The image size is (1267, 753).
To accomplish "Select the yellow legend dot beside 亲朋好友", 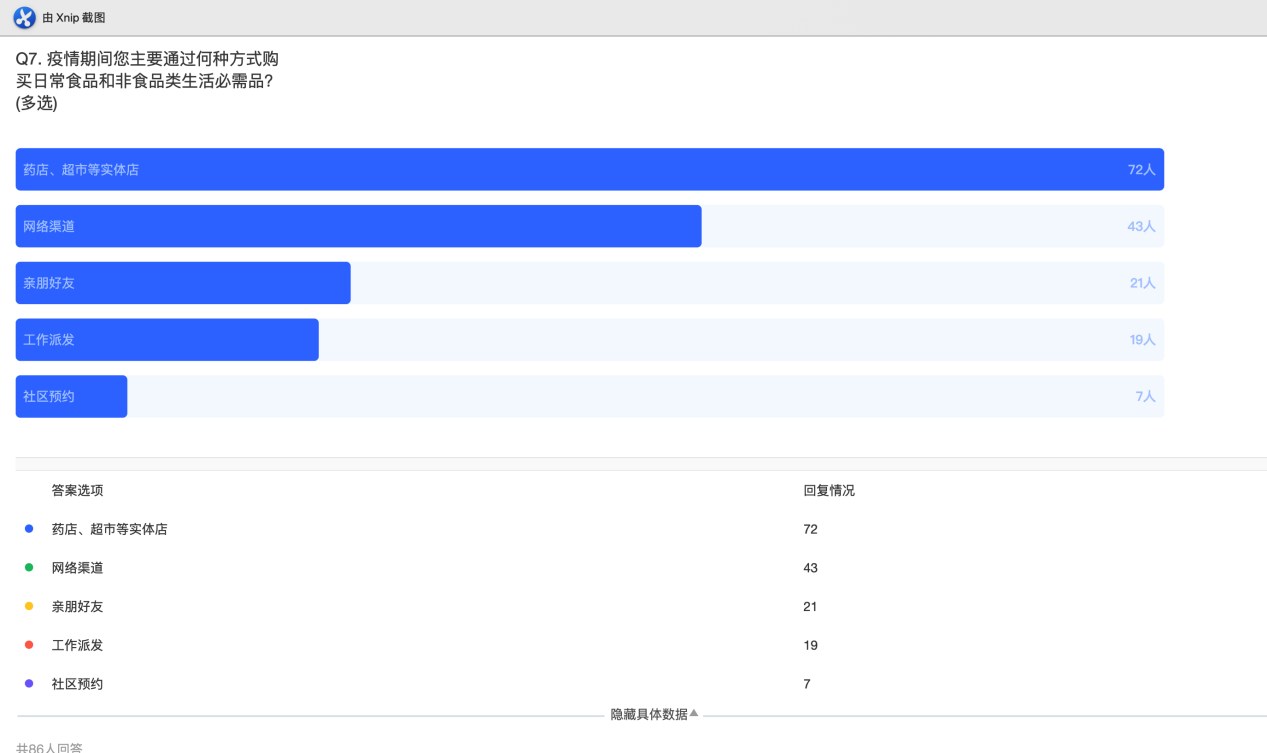I will pyautogui.click(x=29, y=606).
